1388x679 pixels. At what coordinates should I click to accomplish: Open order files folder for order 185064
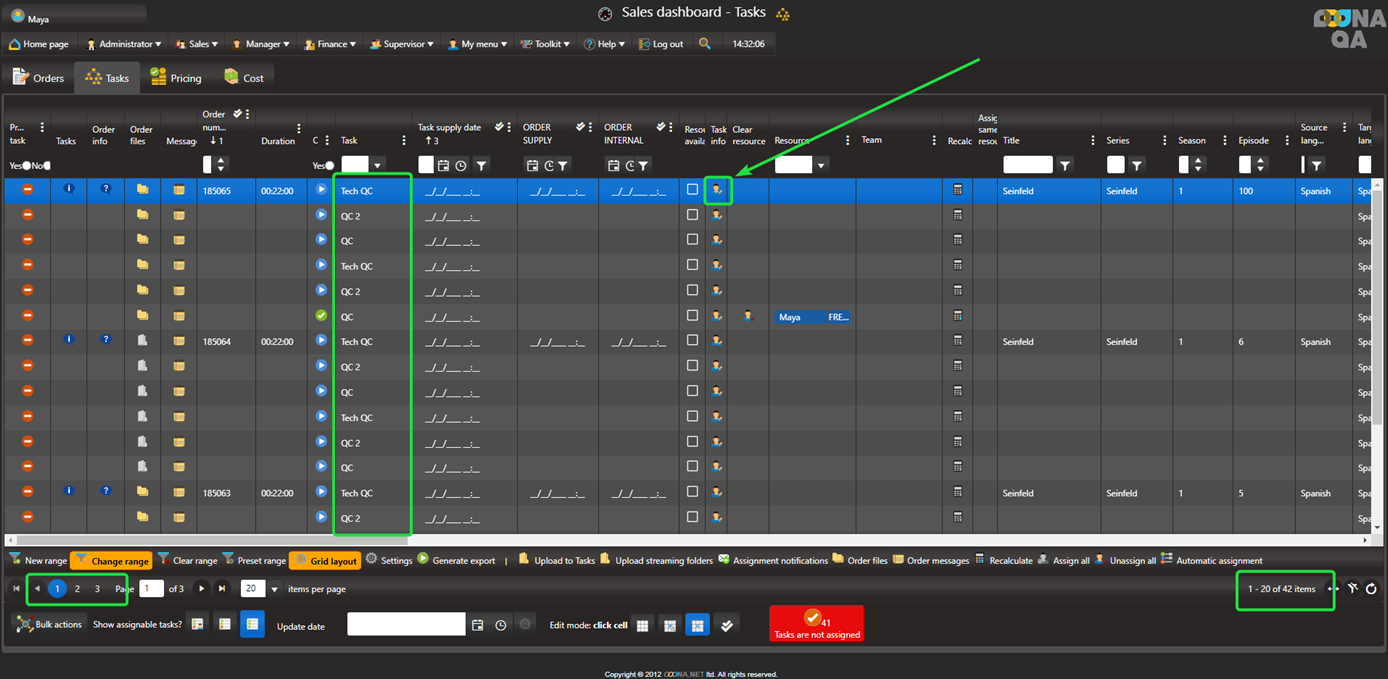(142, 341)
